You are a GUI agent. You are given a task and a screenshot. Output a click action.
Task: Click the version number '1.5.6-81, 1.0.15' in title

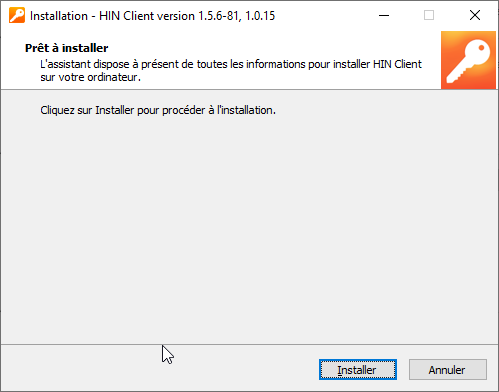(x=237, y=16)
